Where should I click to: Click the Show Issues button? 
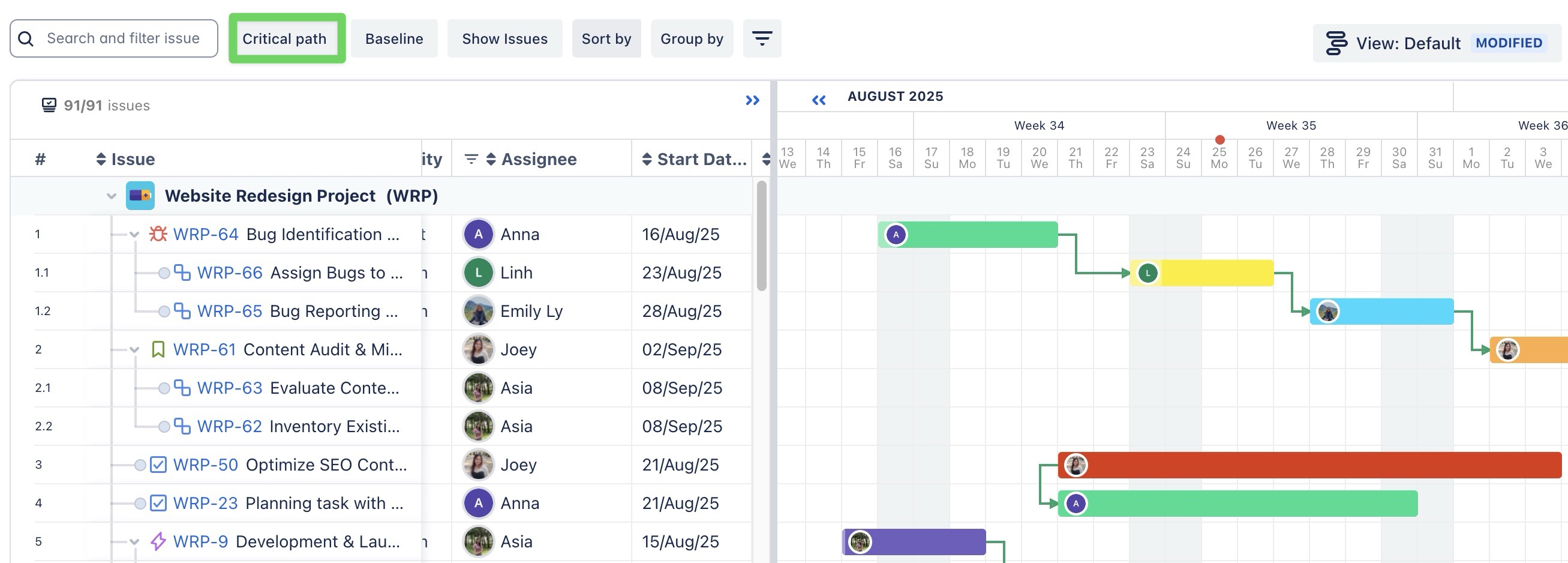tap(504, 38)
